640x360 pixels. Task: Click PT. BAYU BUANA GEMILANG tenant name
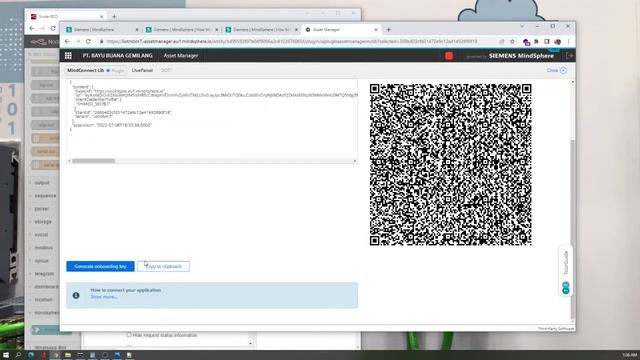(118, 56)
